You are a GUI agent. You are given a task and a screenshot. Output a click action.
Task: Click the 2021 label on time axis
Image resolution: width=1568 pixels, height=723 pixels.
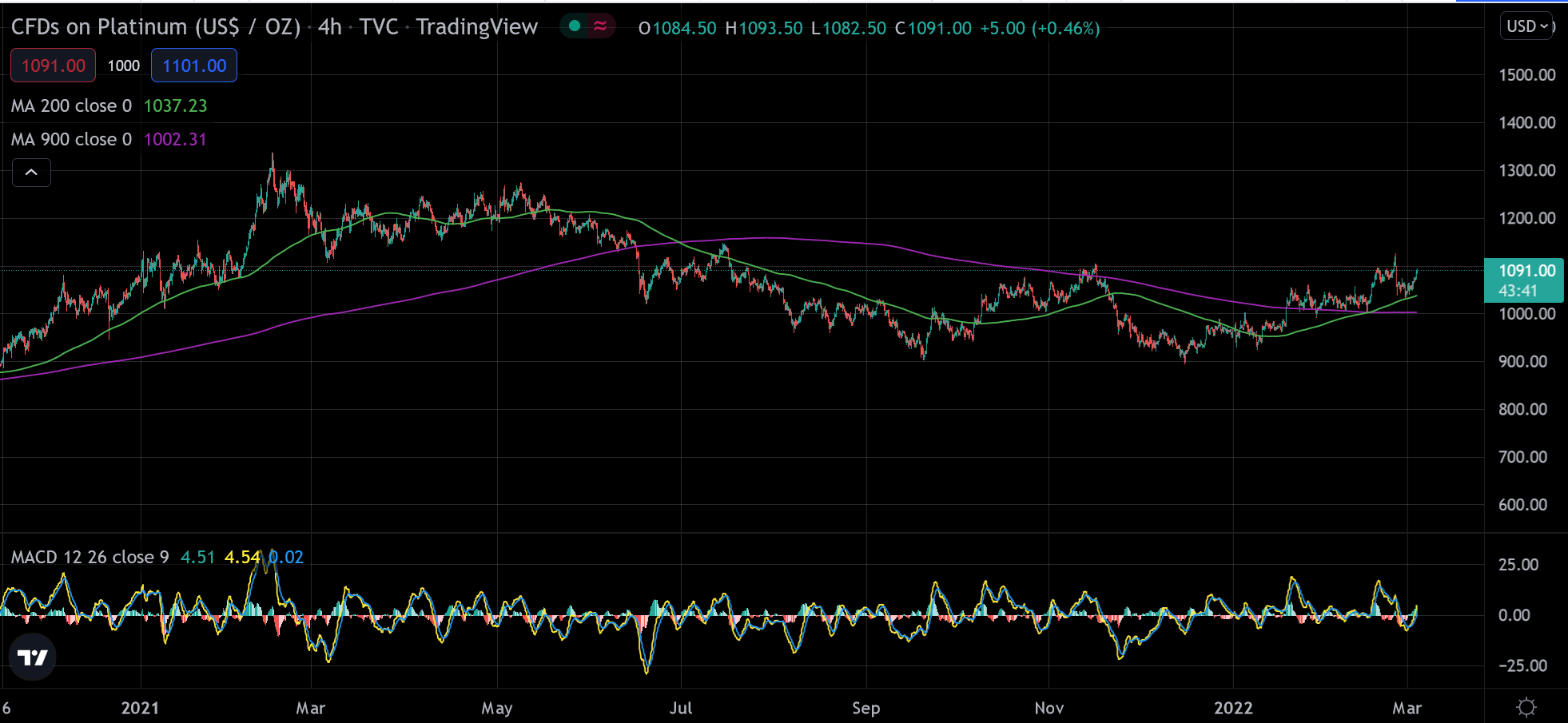click(140, 708)
